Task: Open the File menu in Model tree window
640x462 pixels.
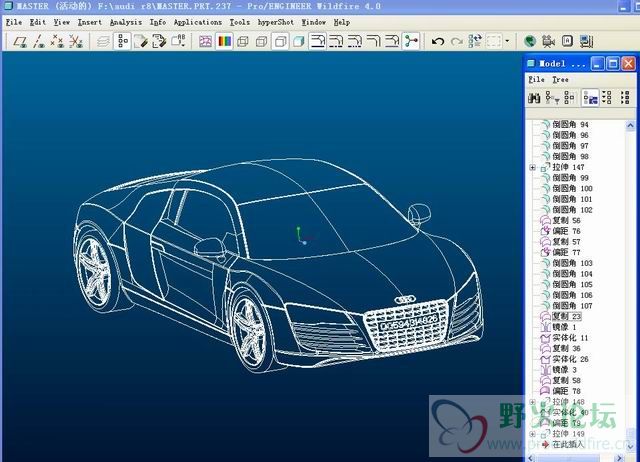Action: pos(536,80)
